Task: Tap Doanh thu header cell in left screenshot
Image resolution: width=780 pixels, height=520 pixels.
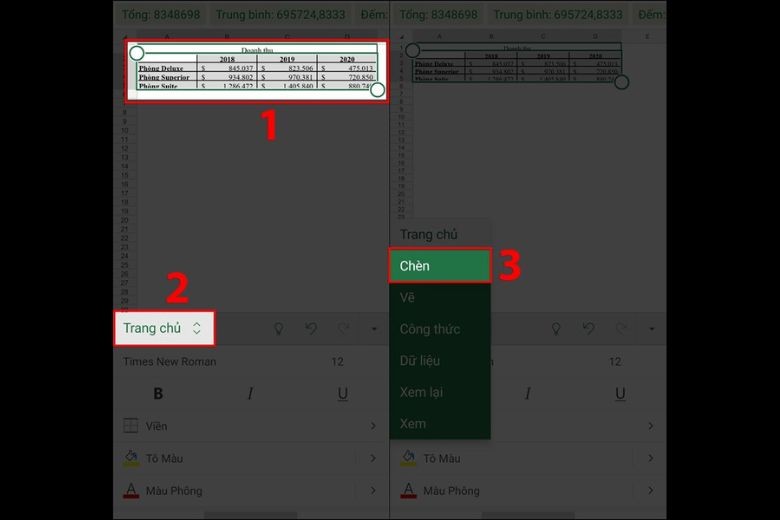Action: [257, 50]
